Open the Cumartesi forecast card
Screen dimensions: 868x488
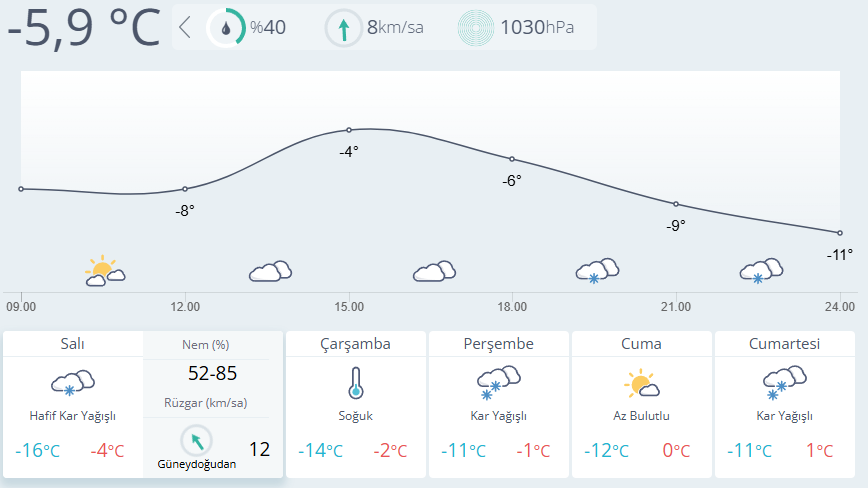[x=784, y=404]
